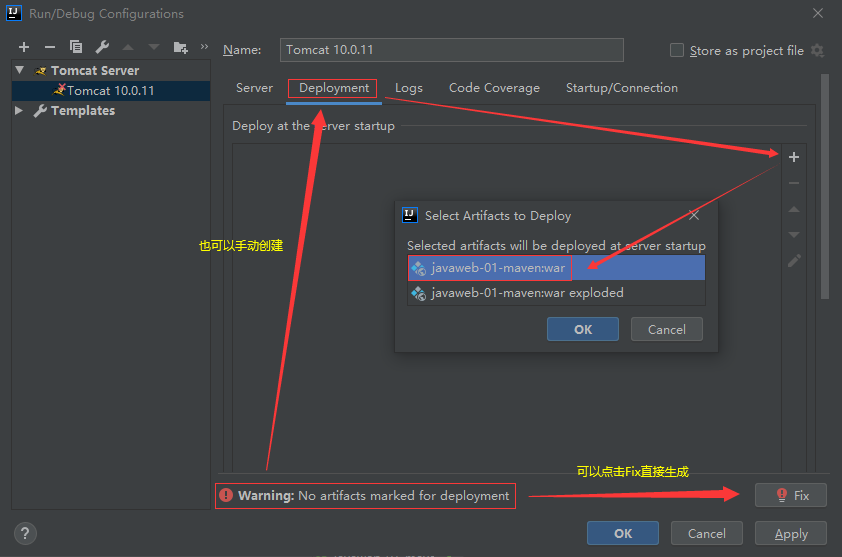
Task: Close the Run/Debug Configurations window
Action: [x=817, y=13]
